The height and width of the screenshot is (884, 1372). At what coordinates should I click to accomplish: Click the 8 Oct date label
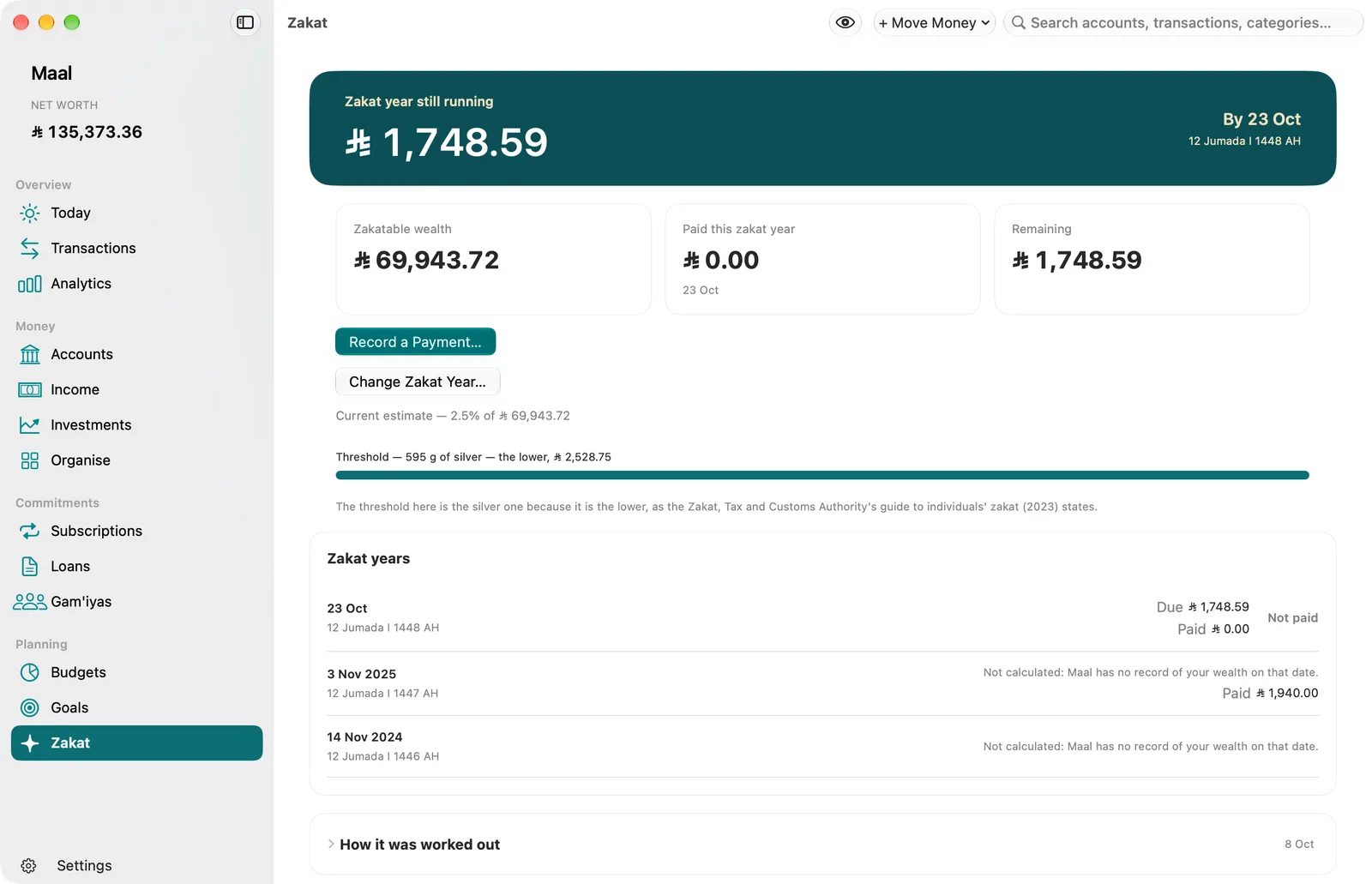click(1299, 845)
